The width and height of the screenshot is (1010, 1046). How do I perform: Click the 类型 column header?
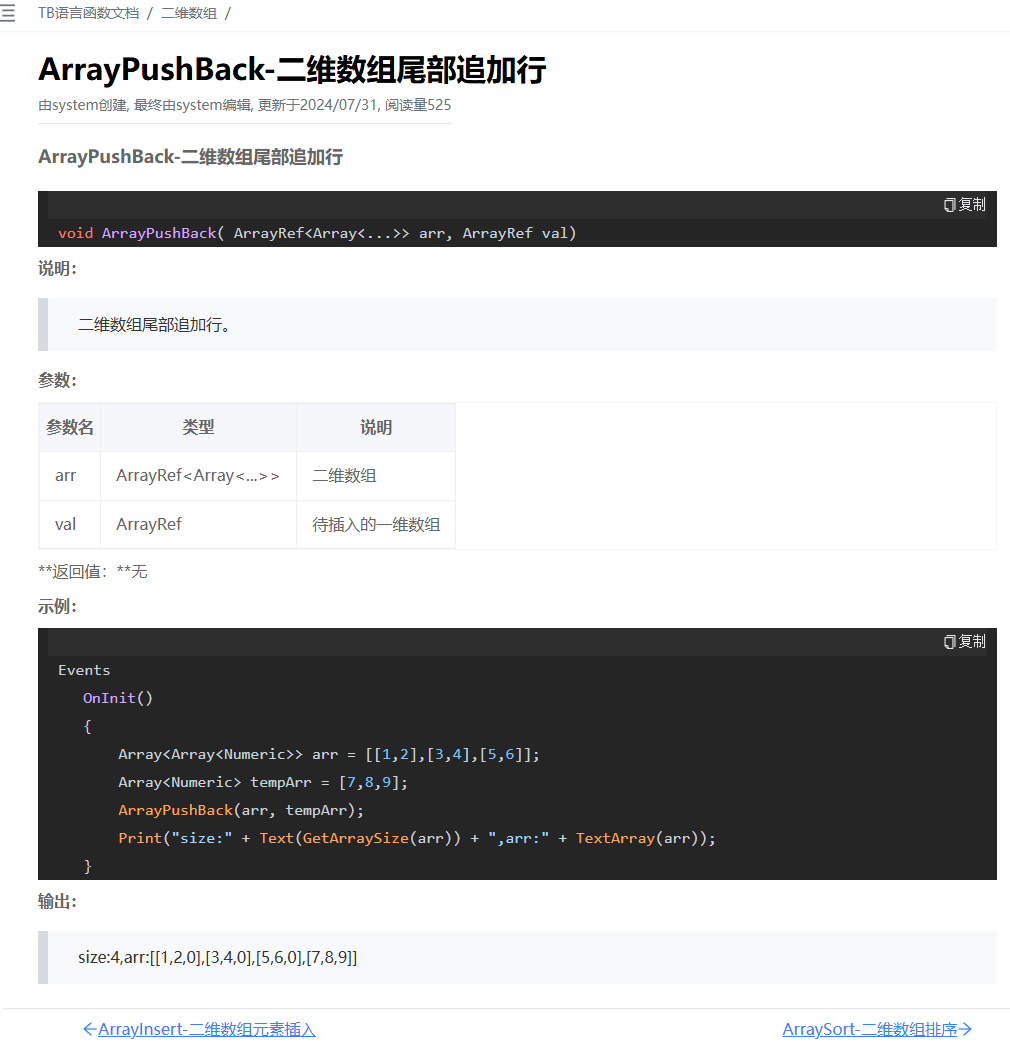point(198,428)
